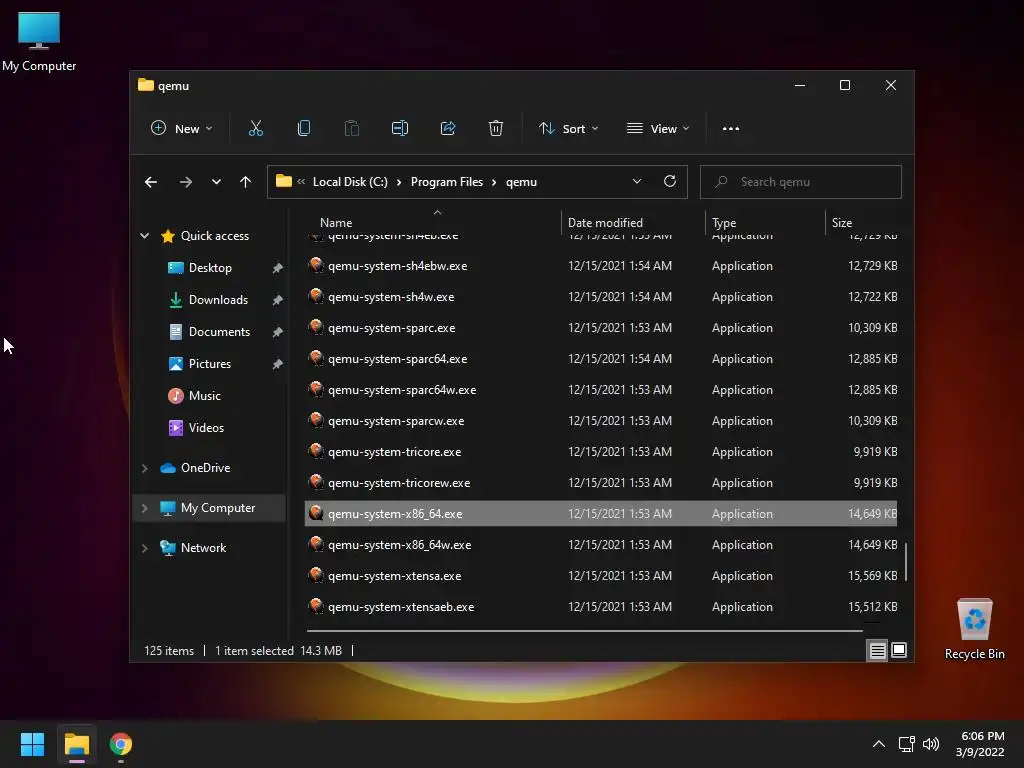This screenshot has width=1024, height=768.
Task: Expand OneDrive in navigation pane
Action: point(144,468)
